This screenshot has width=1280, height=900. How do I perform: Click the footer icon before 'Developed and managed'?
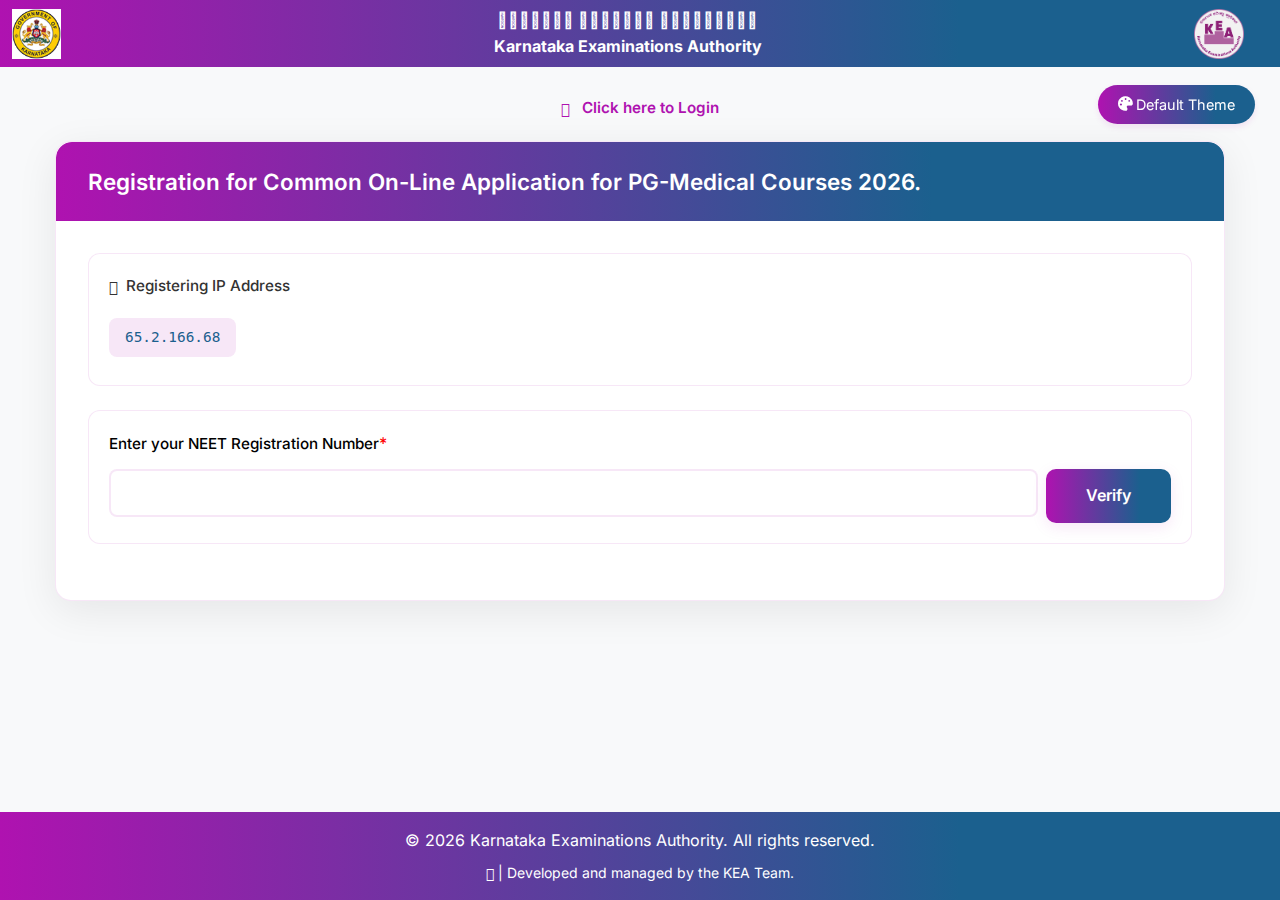pos(490,874)
